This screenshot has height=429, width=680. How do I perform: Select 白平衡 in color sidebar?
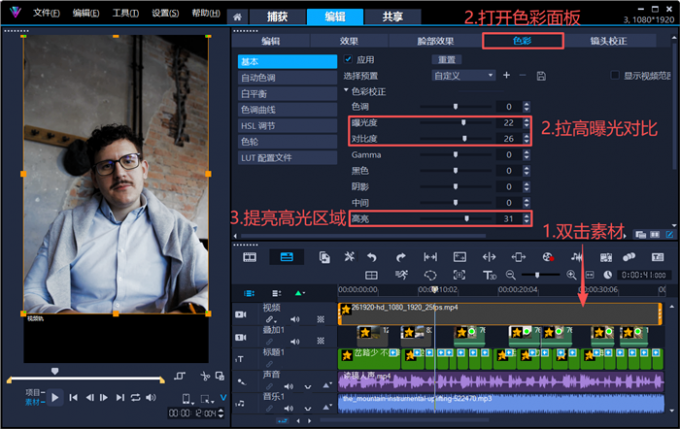point(287,94)
